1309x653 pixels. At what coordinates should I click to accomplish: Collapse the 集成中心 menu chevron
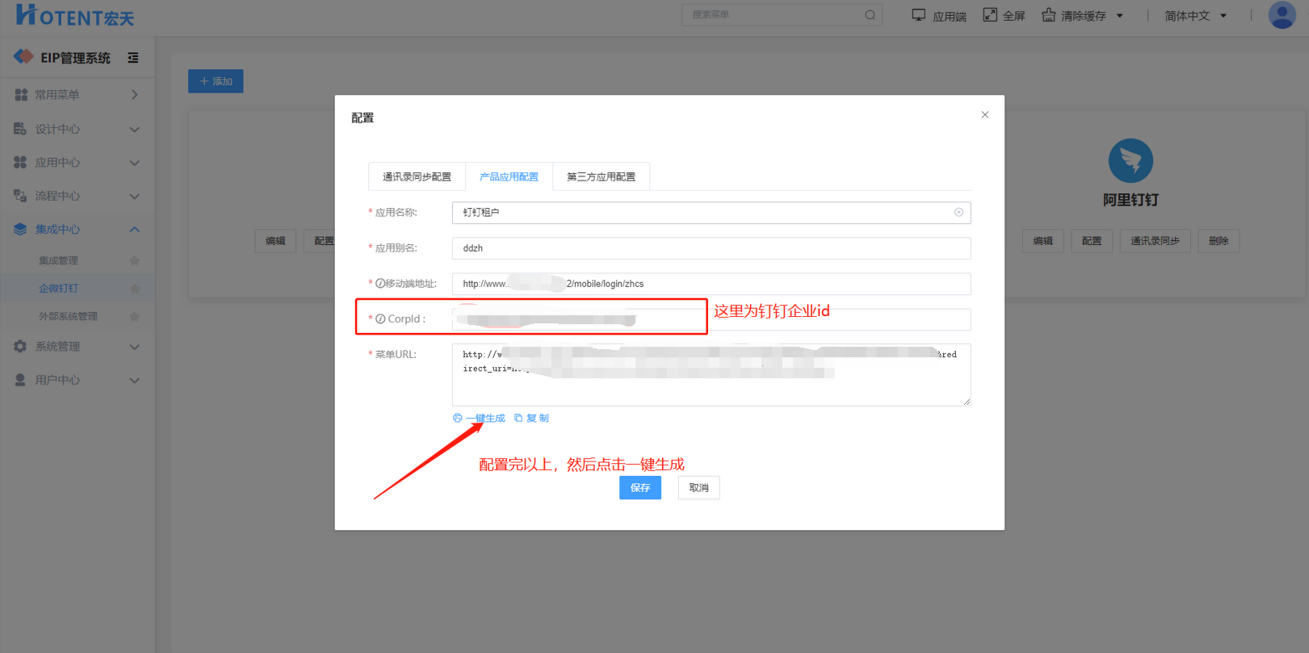[x=135, y=229]
